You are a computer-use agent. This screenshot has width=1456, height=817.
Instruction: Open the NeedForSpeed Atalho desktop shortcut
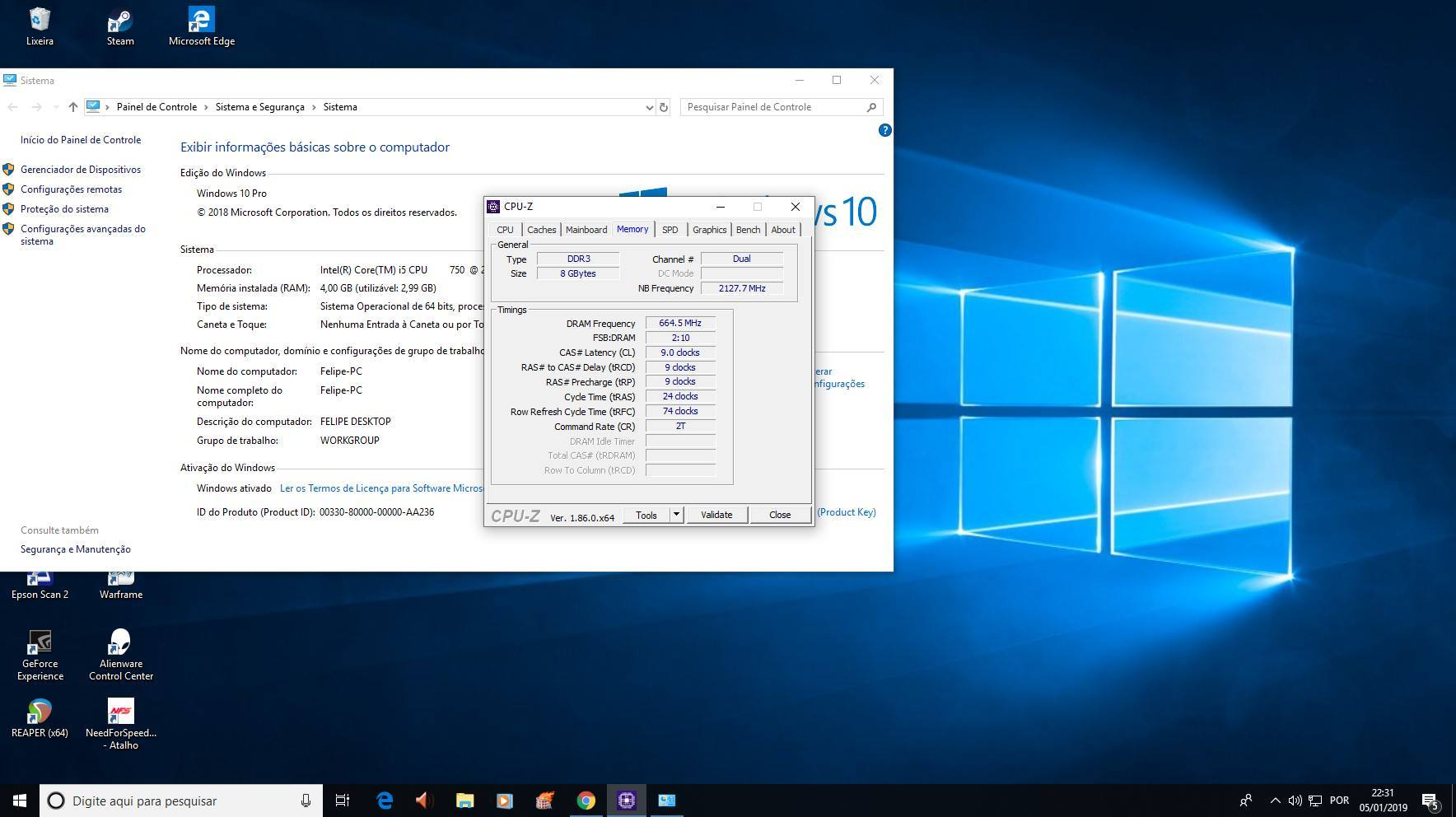point(121,725)
